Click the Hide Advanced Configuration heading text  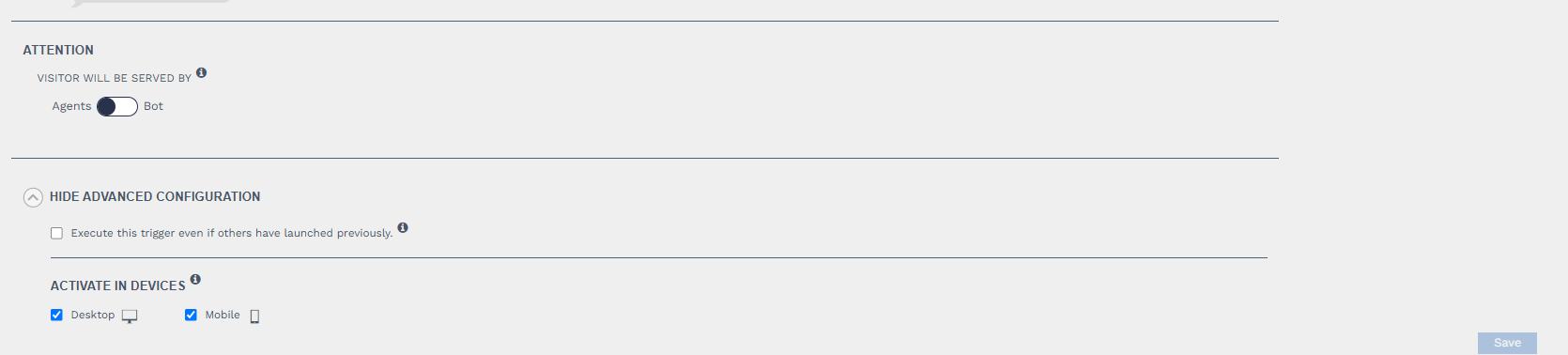155,196
